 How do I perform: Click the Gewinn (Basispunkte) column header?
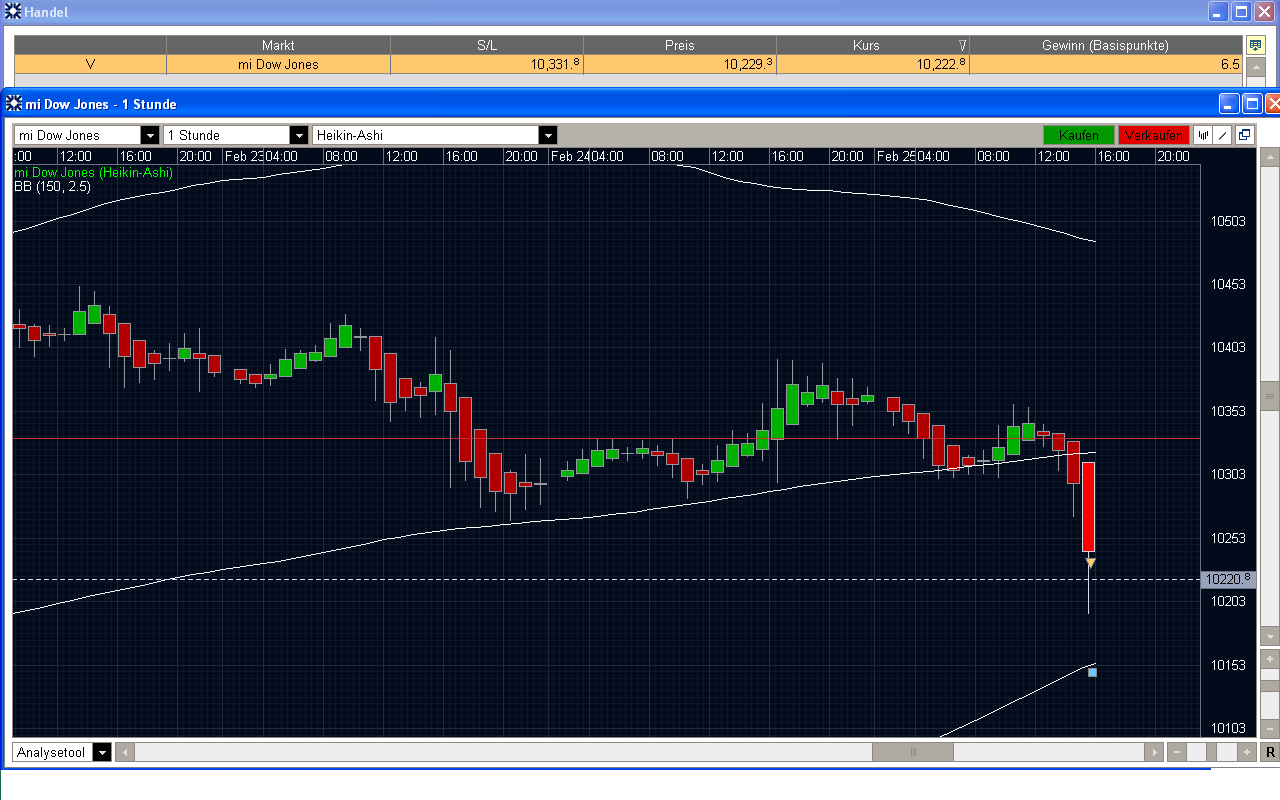click(1106, 45)
